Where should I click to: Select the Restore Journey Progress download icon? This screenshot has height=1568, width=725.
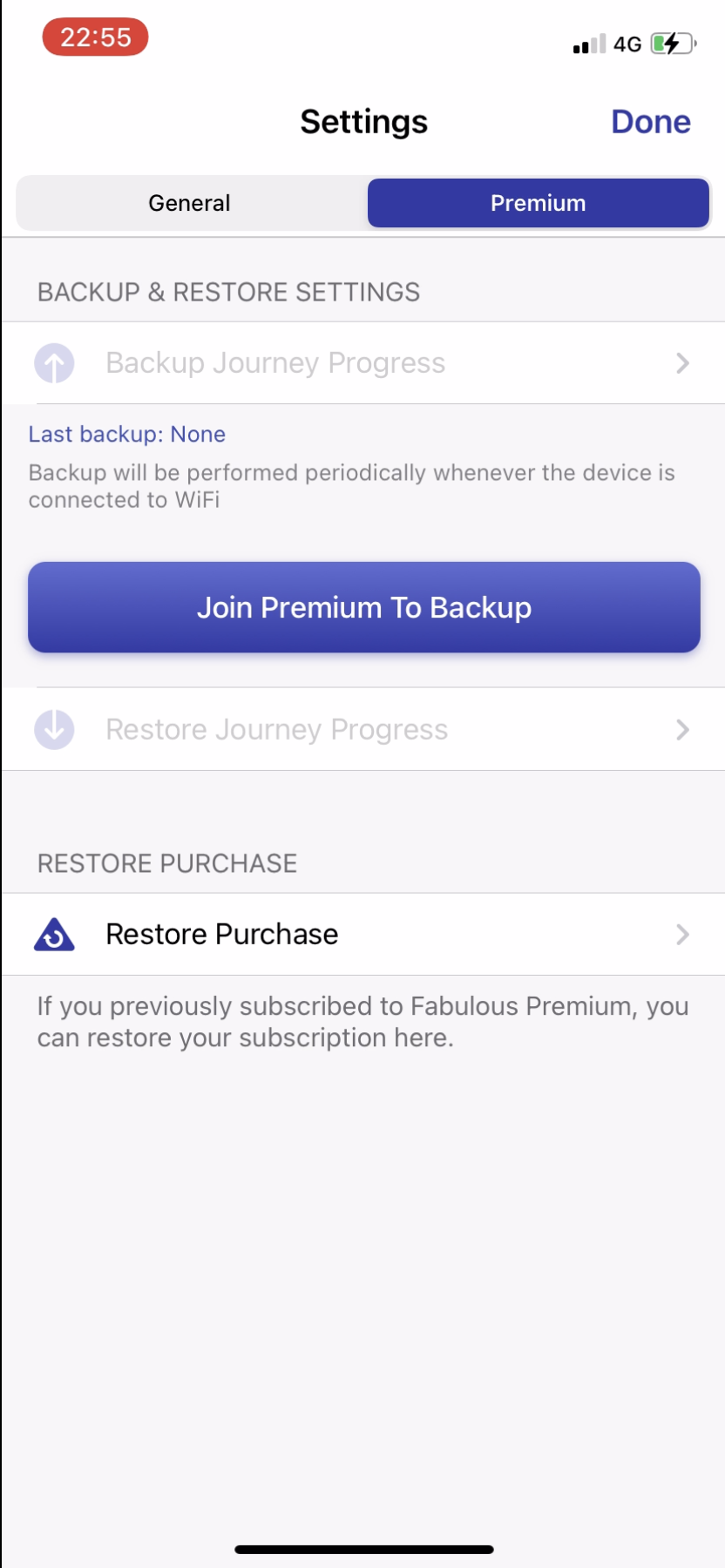[54, 729]
